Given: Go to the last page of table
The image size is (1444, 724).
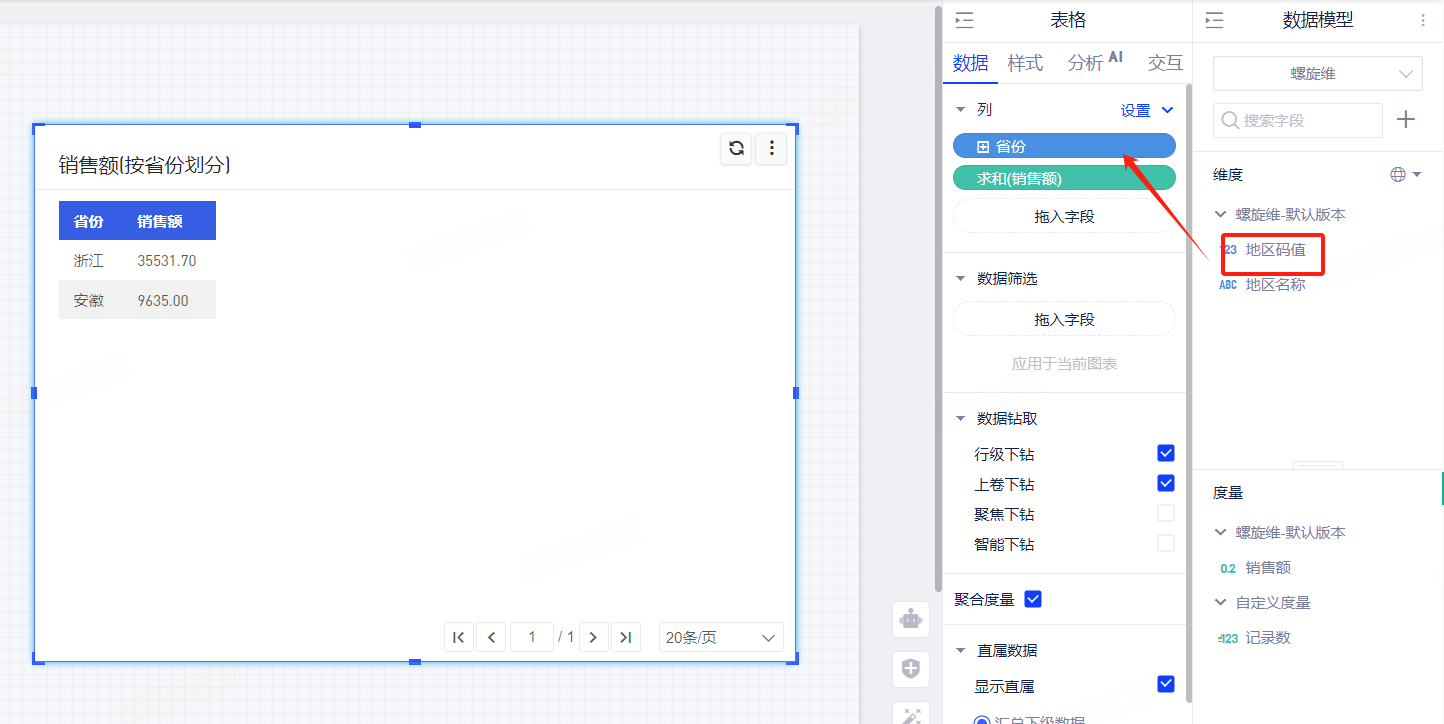Looking at the screenshot, I should point(626,637).
